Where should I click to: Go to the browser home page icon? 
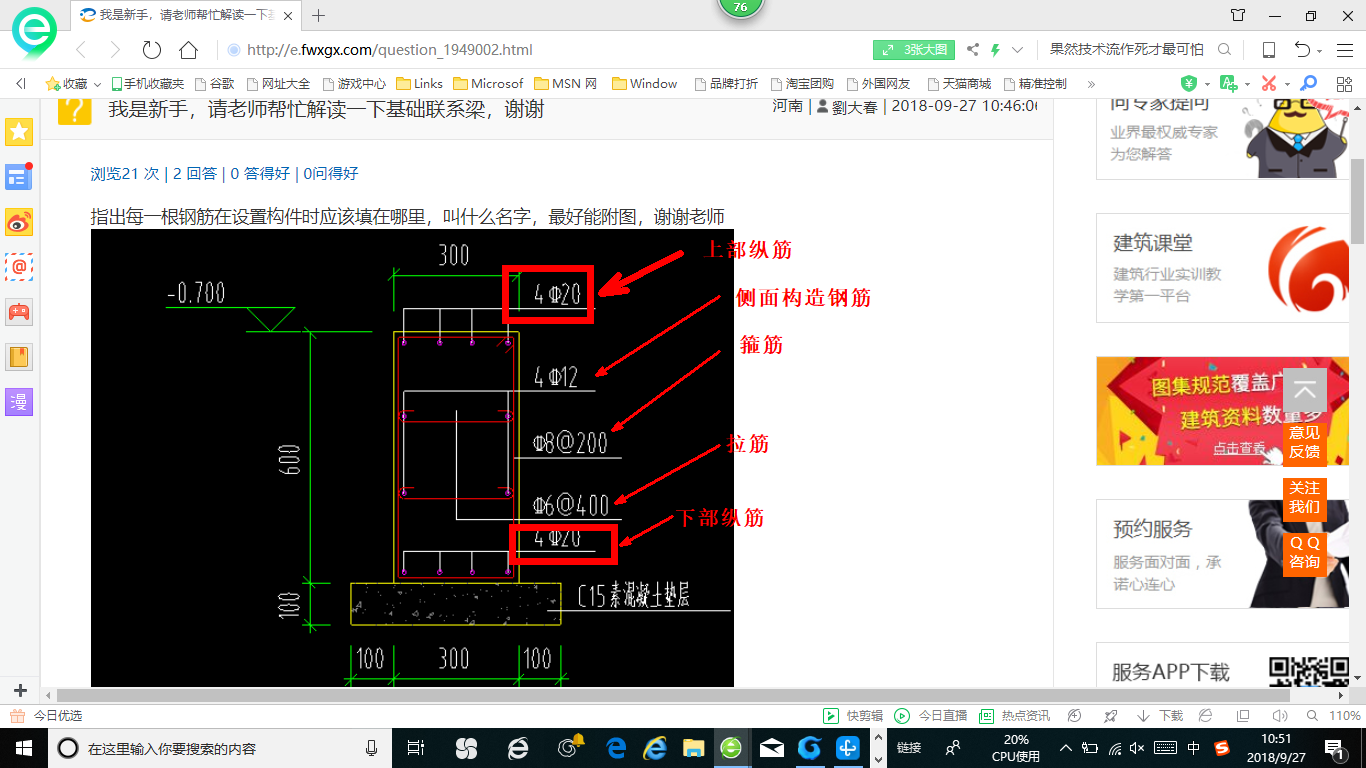188,50
